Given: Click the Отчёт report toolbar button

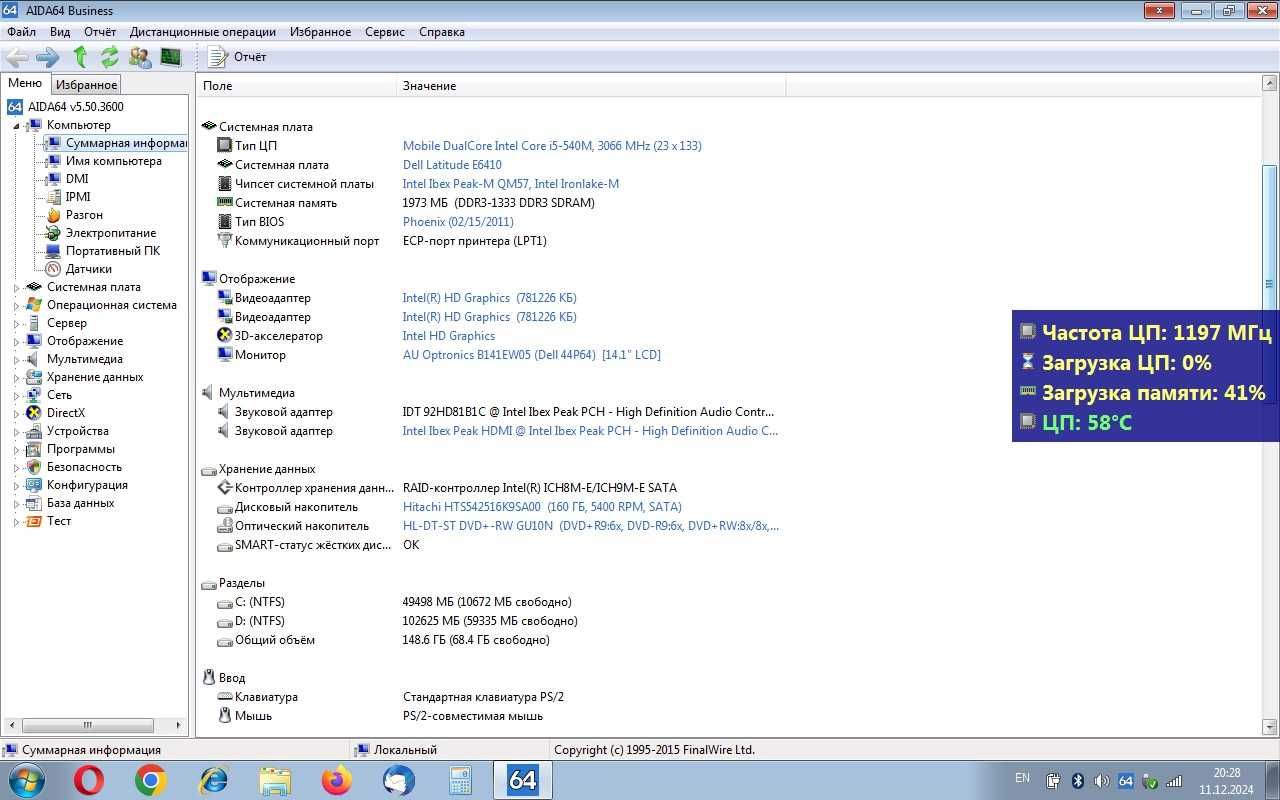Looking at the screenshot, I should coord(237,57).
